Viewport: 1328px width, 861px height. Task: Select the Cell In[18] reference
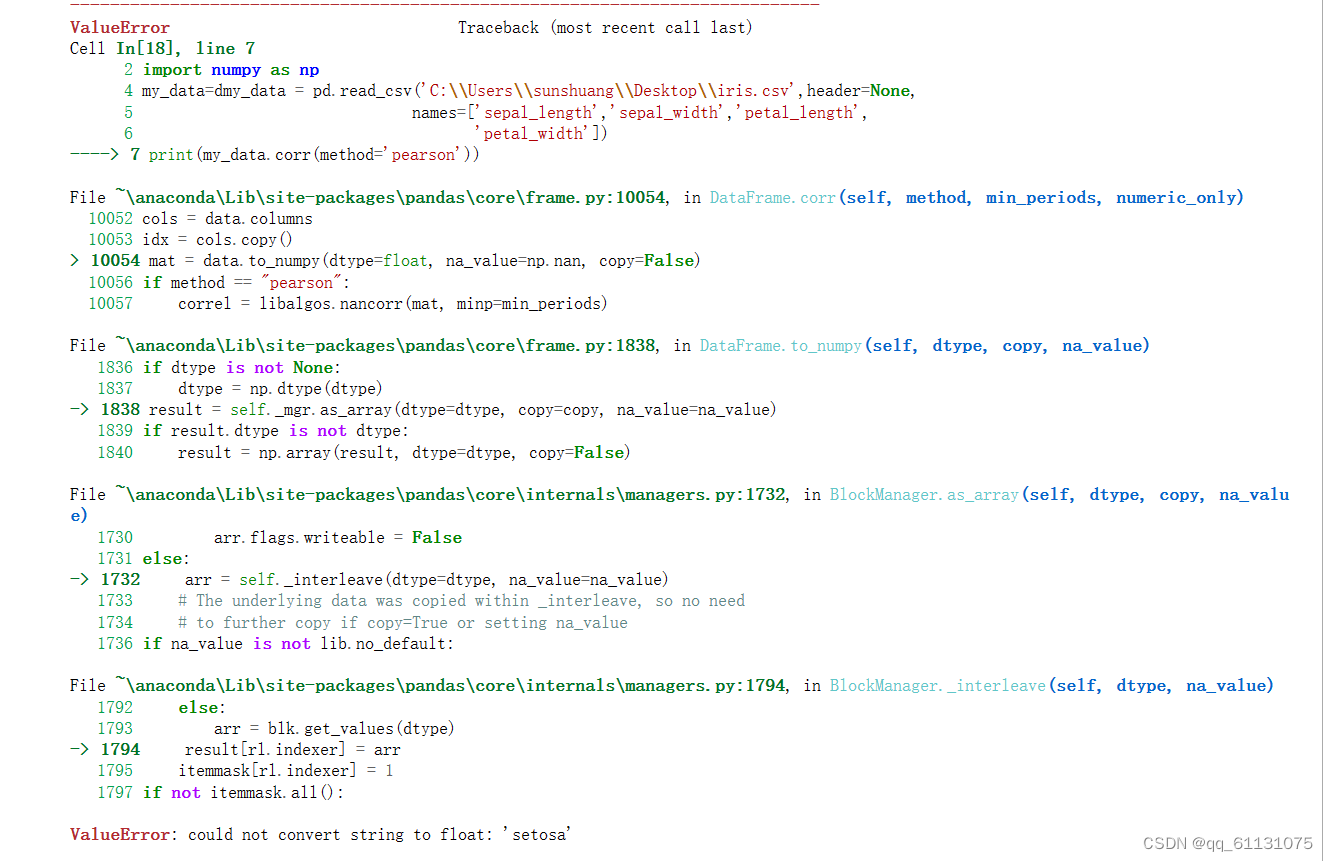point(119,48)
